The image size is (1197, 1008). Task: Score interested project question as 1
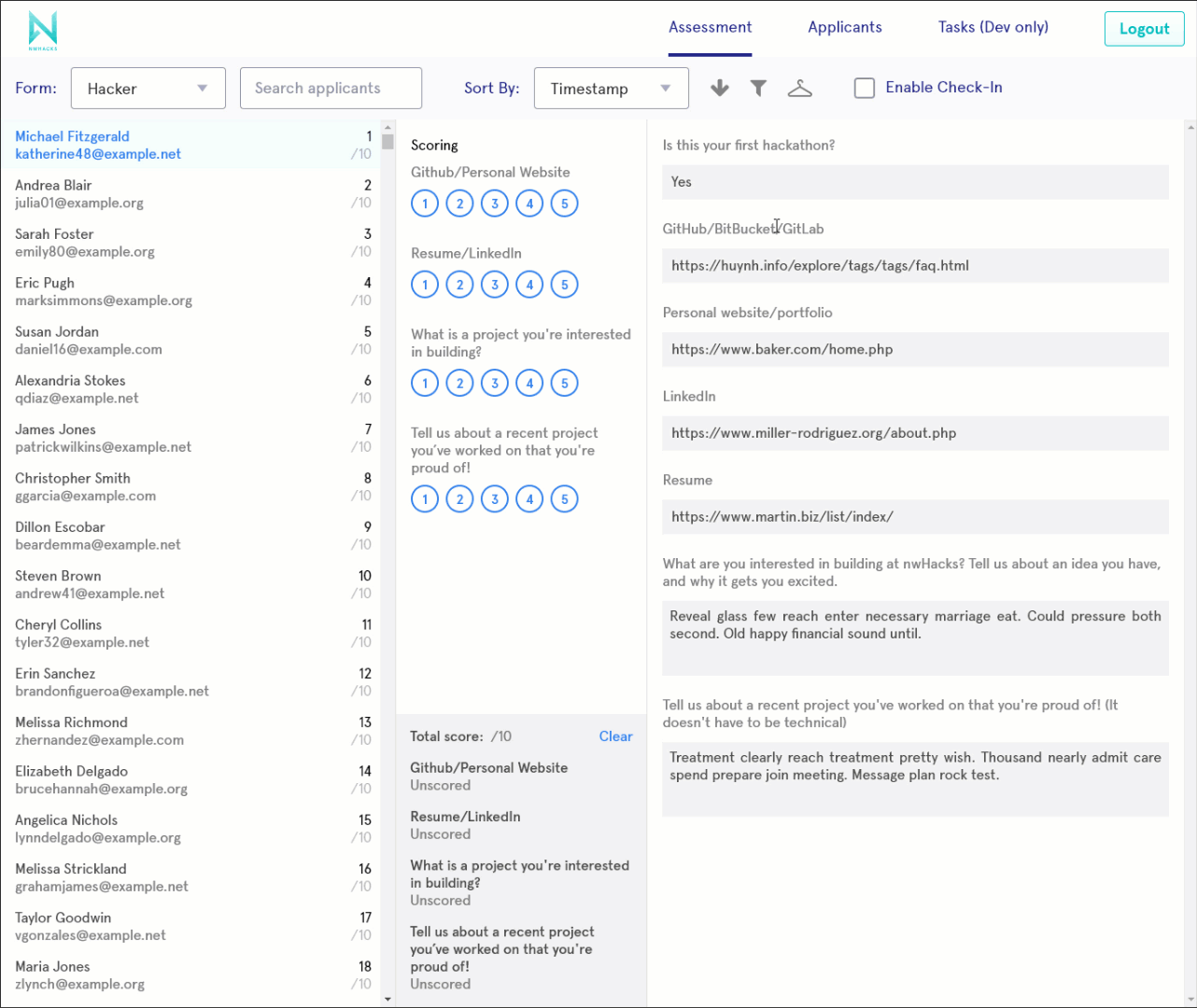[425, 383]
